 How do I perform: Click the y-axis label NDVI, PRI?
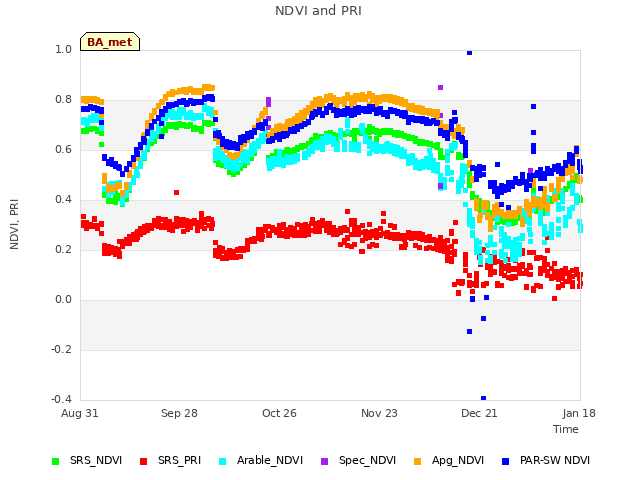pyautogui.click(x=14, y=224)
